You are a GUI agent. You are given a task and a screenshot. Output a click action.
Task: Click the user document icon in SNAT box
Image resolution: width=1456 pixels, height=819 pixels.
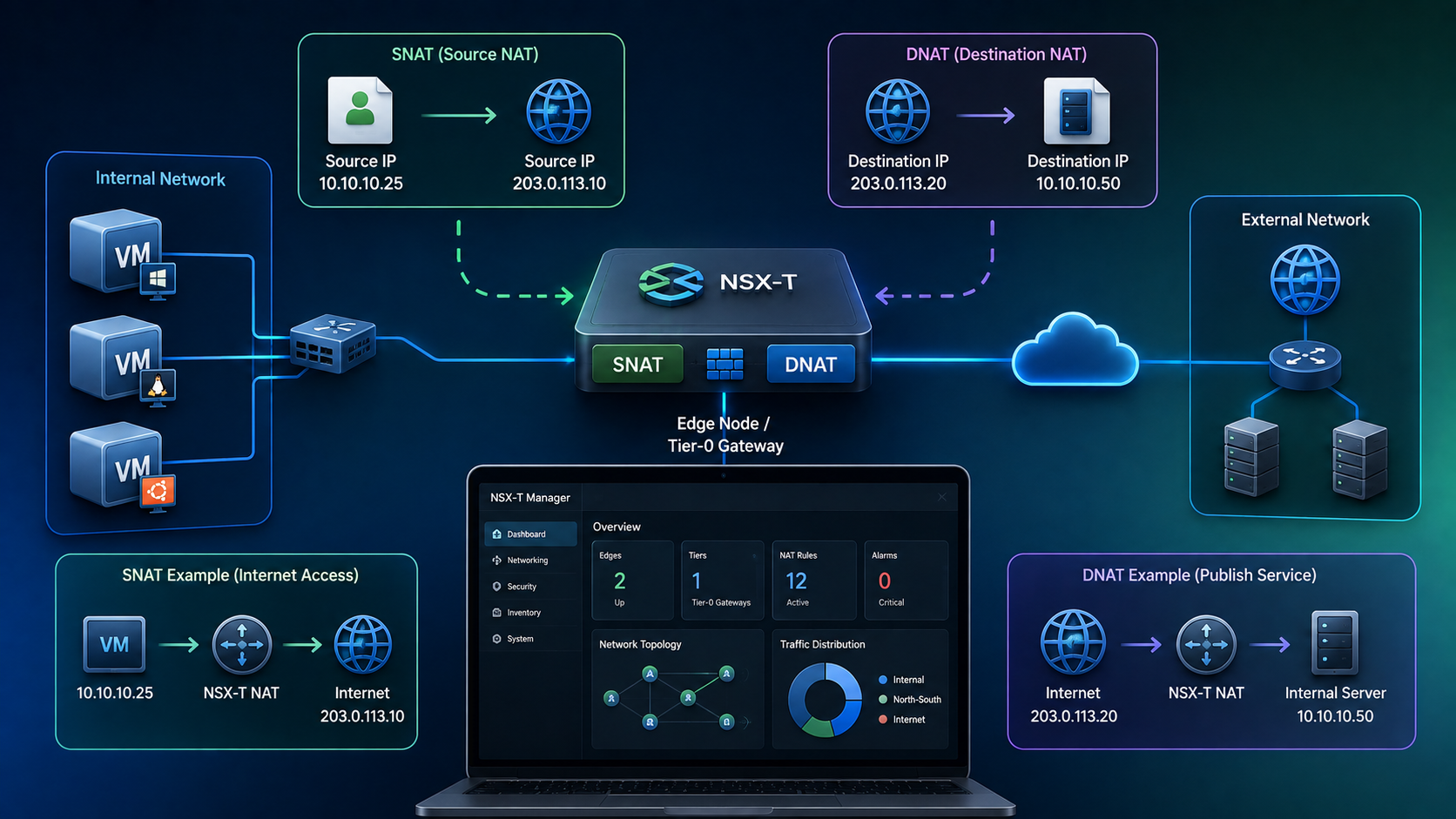[x=360, y=111]
